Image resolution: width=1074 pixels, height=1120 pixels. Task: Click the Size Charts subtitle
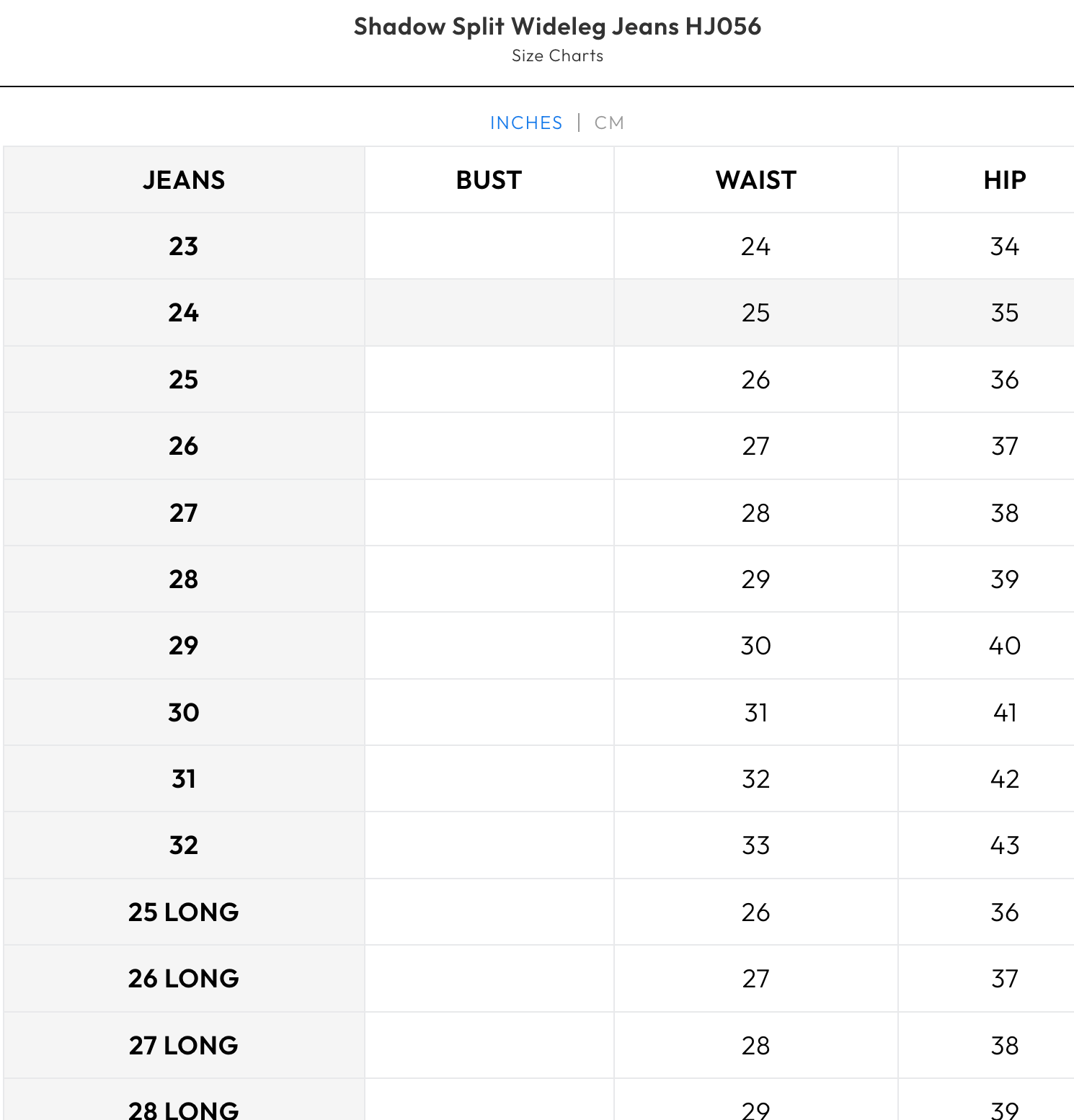(557, 56)
